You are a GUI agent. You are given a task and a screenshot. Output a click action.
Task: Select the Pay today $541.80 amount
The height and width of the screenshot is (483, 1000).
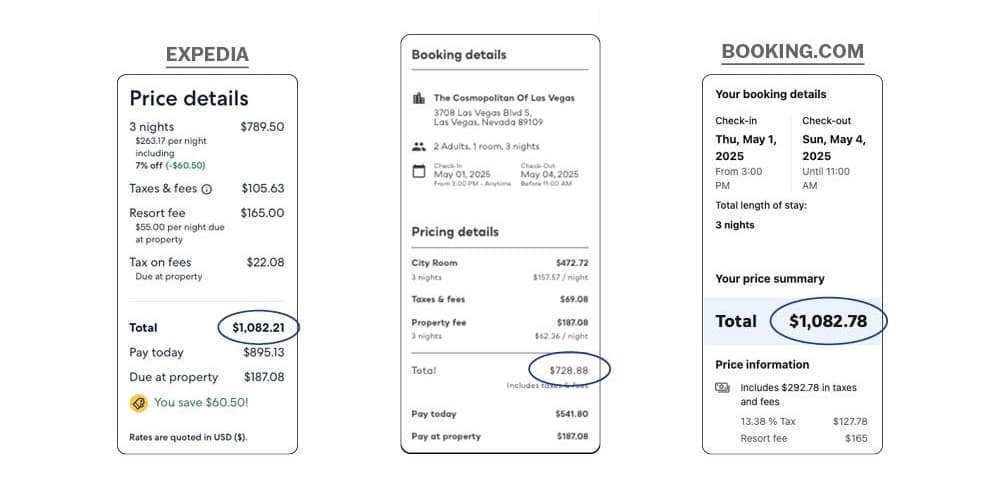click(x=572, y=414)
